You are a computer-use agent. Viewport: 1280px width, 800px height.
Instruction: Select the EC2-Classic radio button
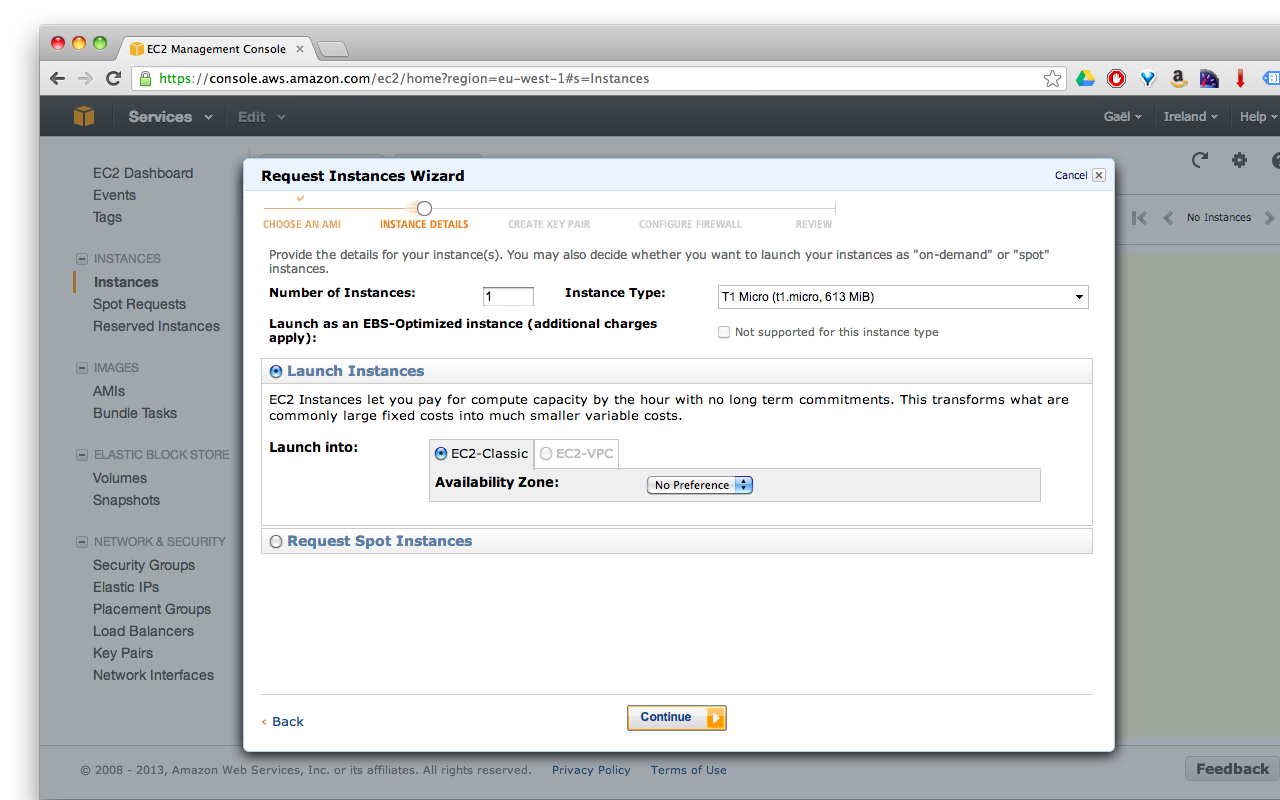(440, 453)
